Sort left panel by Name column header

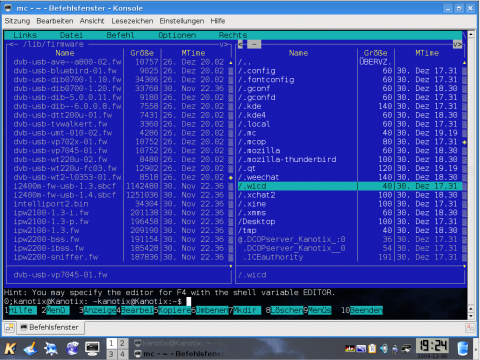(65, 53)
